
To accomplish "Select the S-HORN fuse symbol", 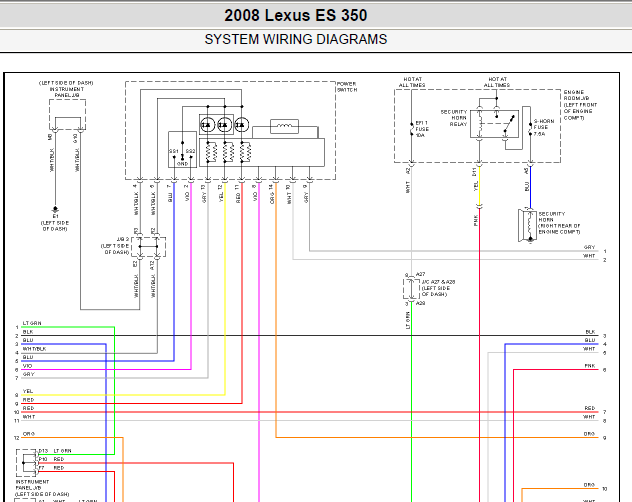I will point(530,127).
